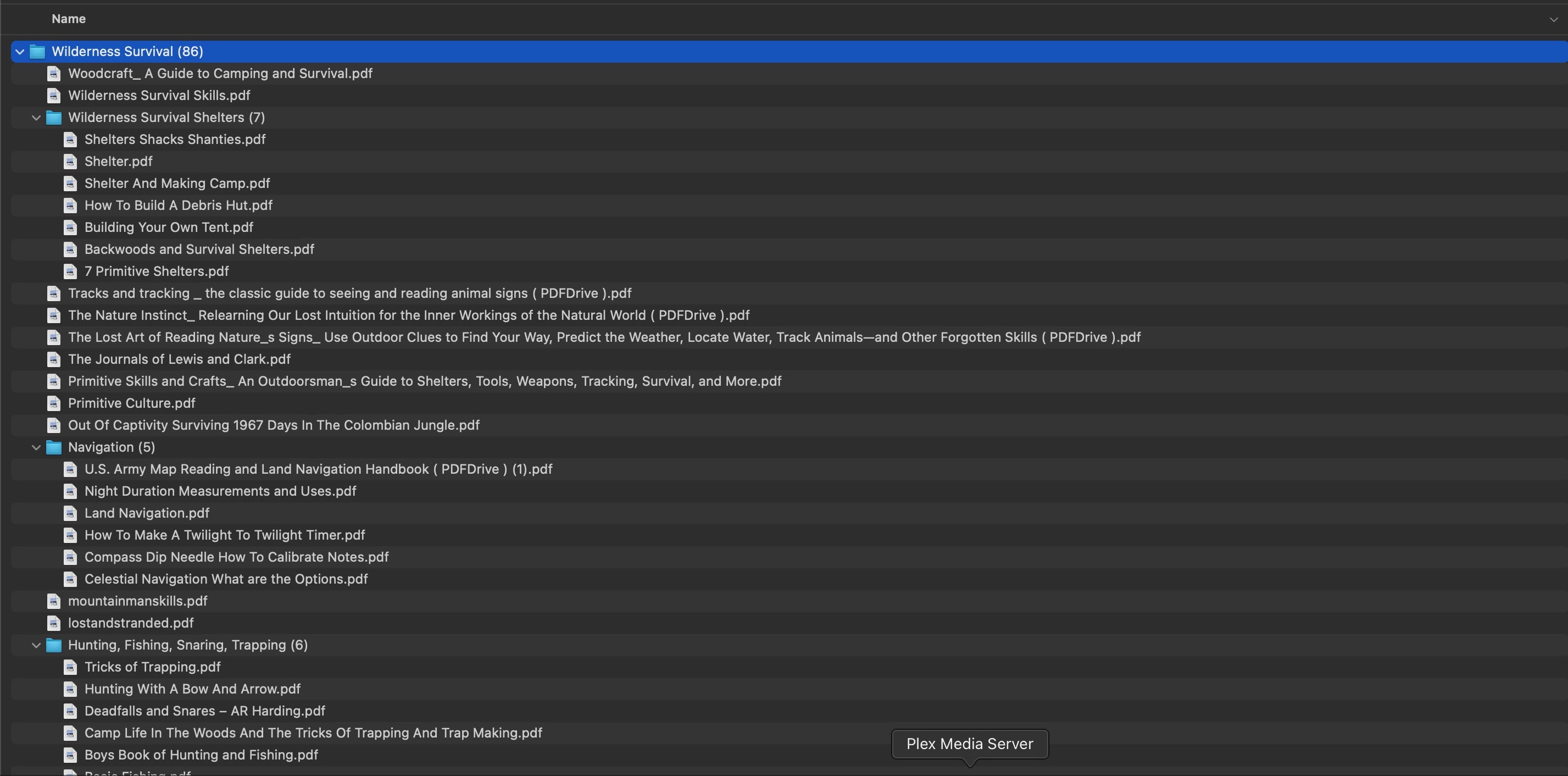Viewport: 1568px width, 776px height.
Task: Collapse Hunting, Fishing, Snaring, Trapping folder
Action: pyautogui.click(x=36, y=646)
